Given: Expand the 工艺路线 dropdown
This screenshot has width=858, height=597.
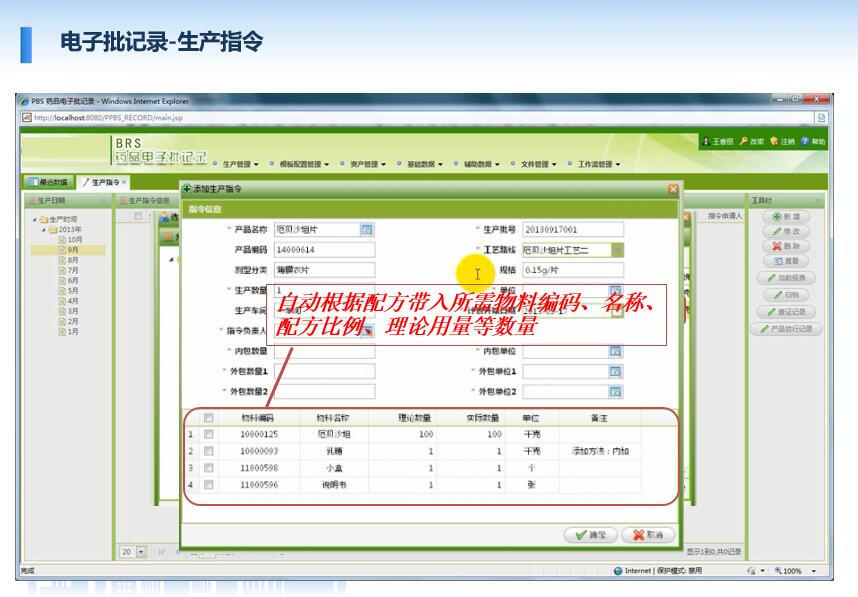Looking at the screenshot, I should coord(617,250).
